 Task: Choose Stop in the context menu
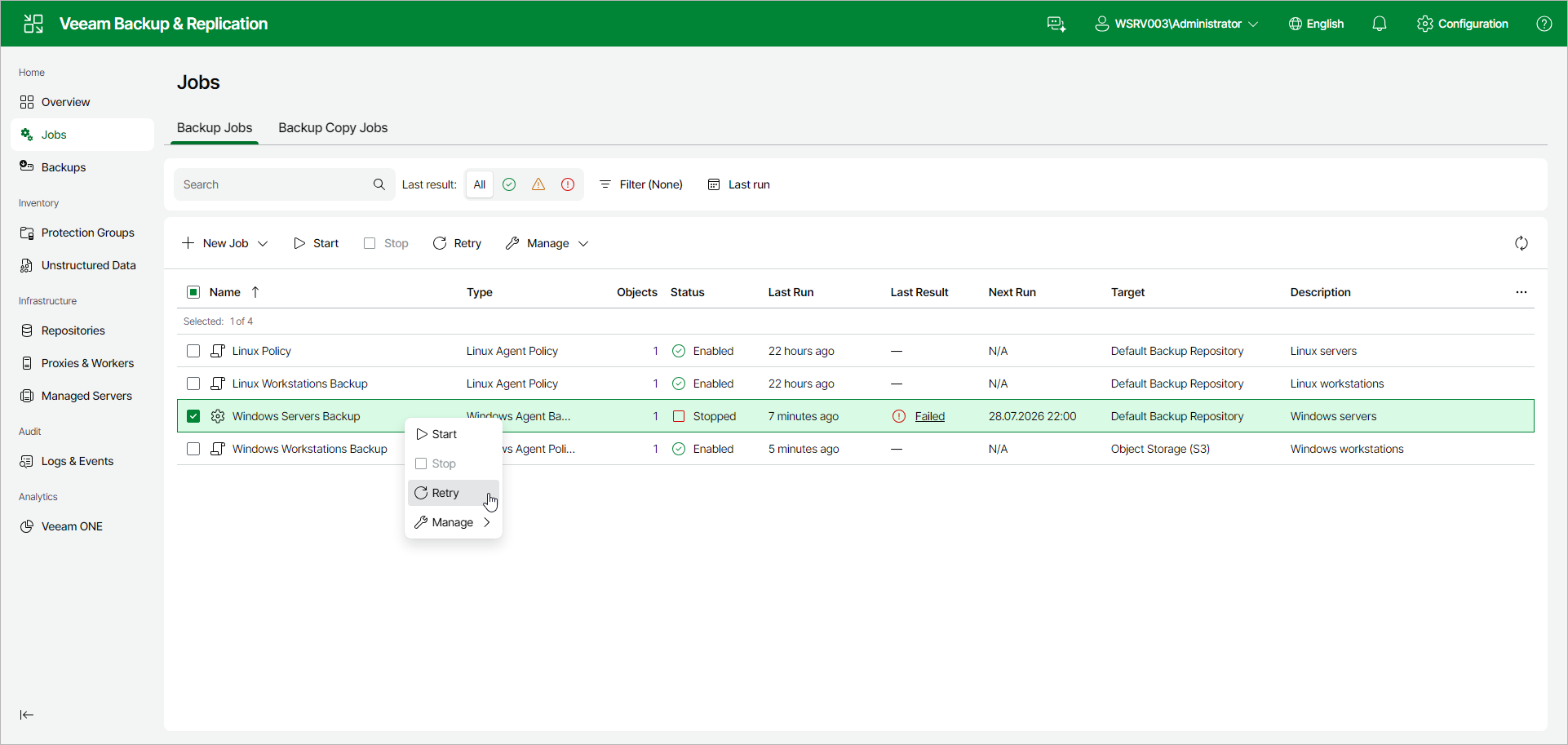click(454, 463)
